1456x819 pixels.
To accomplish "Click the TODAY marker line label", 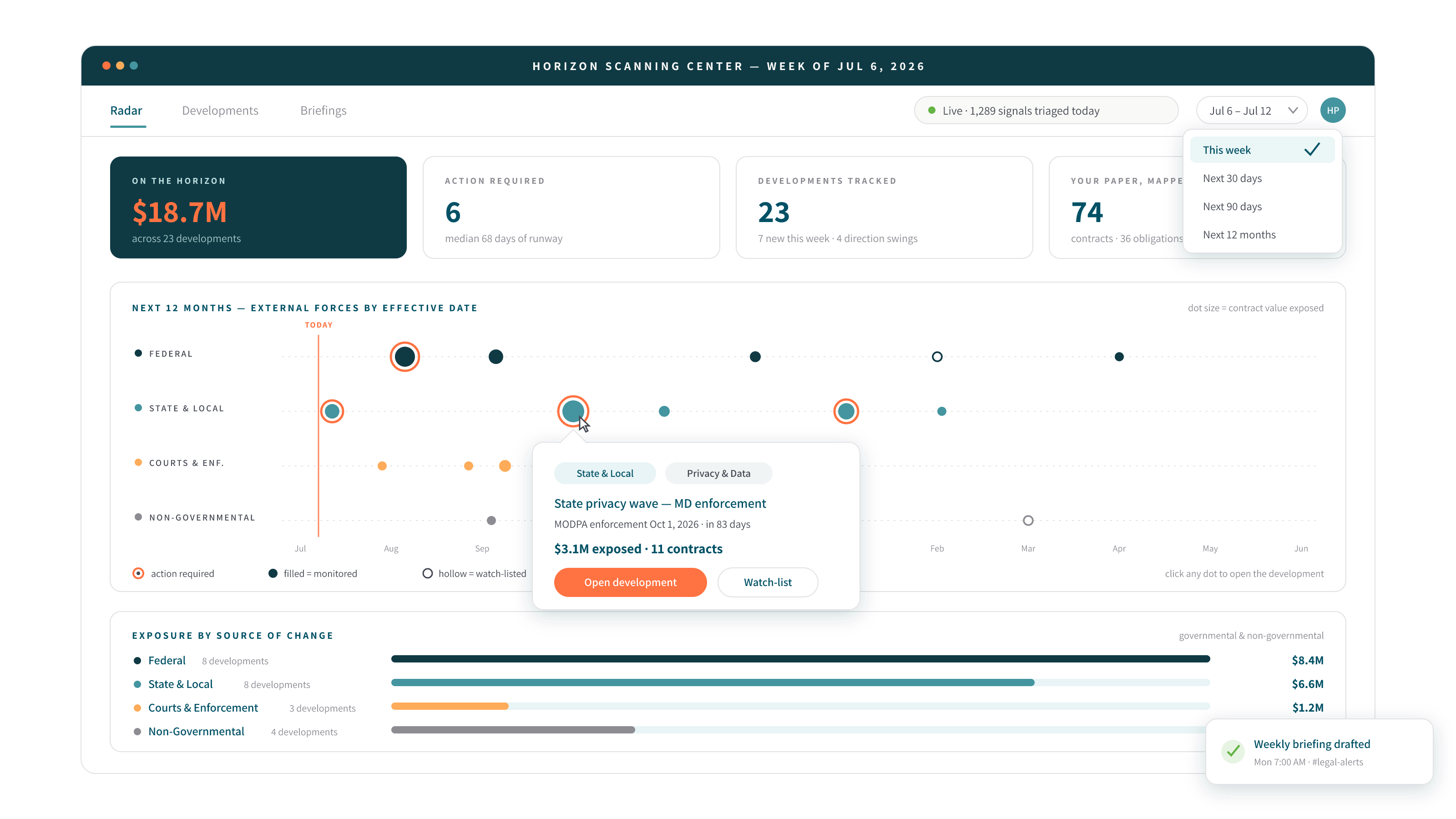I will coord(319,325).
